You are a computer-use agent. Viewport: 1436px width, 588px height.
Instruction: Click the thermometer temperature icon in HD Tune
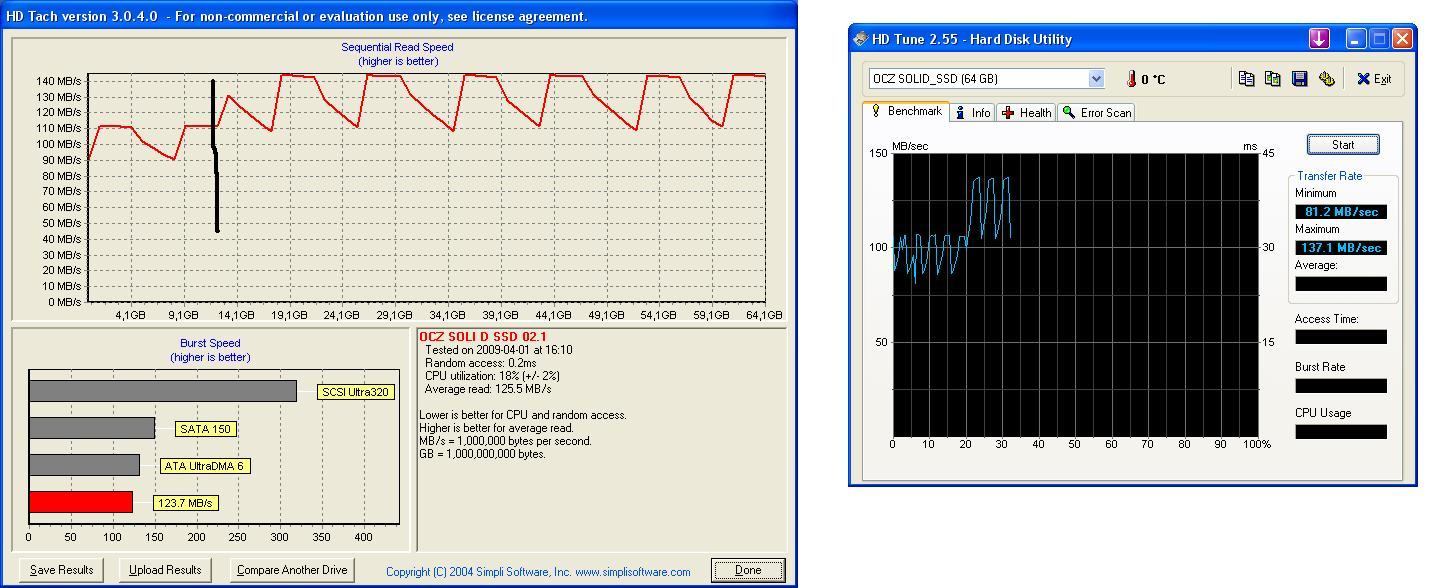[x=1131, y=79]
